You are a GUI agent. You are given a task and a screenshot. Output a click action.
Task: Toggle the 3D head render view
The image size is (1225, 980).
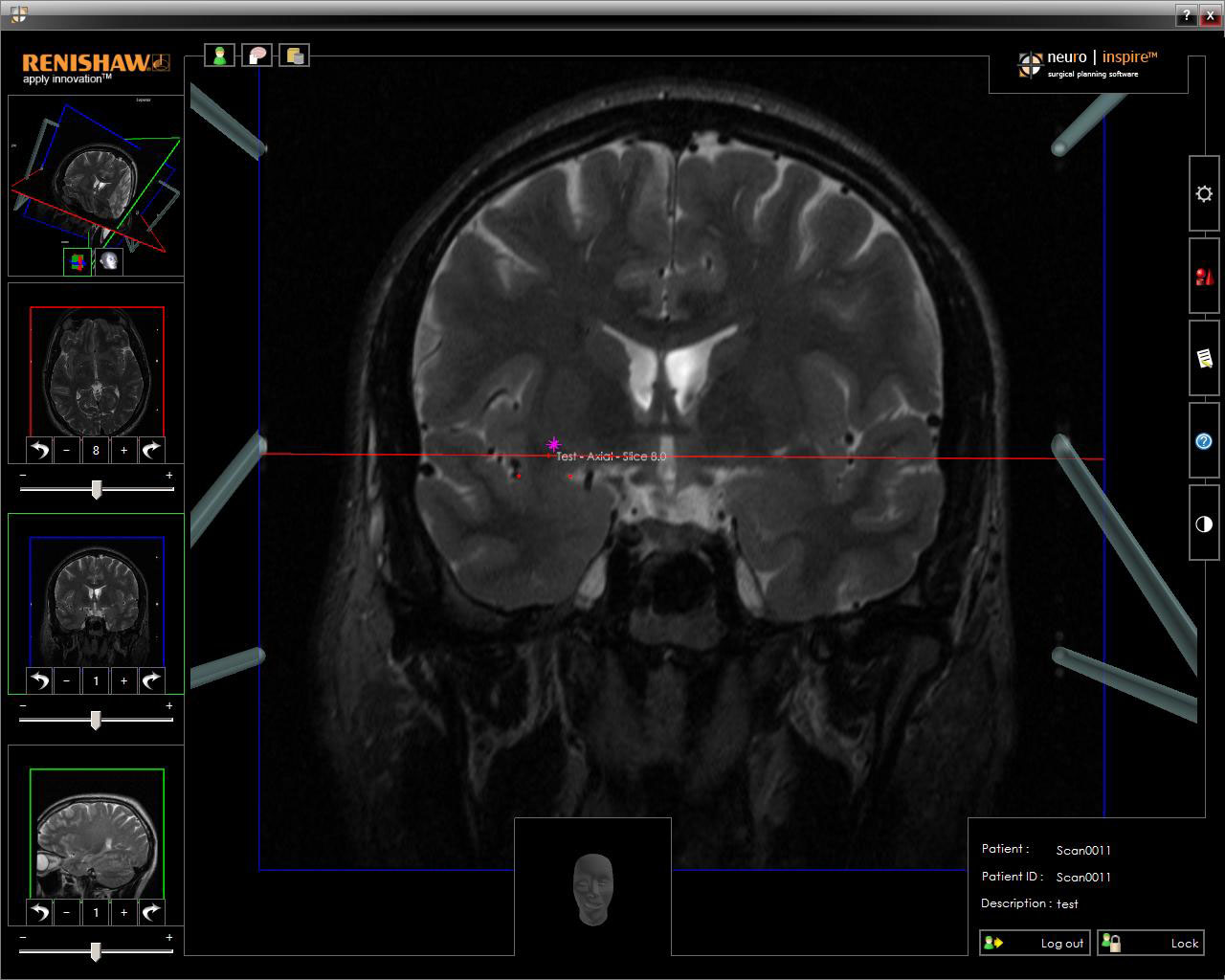(110, 261)
